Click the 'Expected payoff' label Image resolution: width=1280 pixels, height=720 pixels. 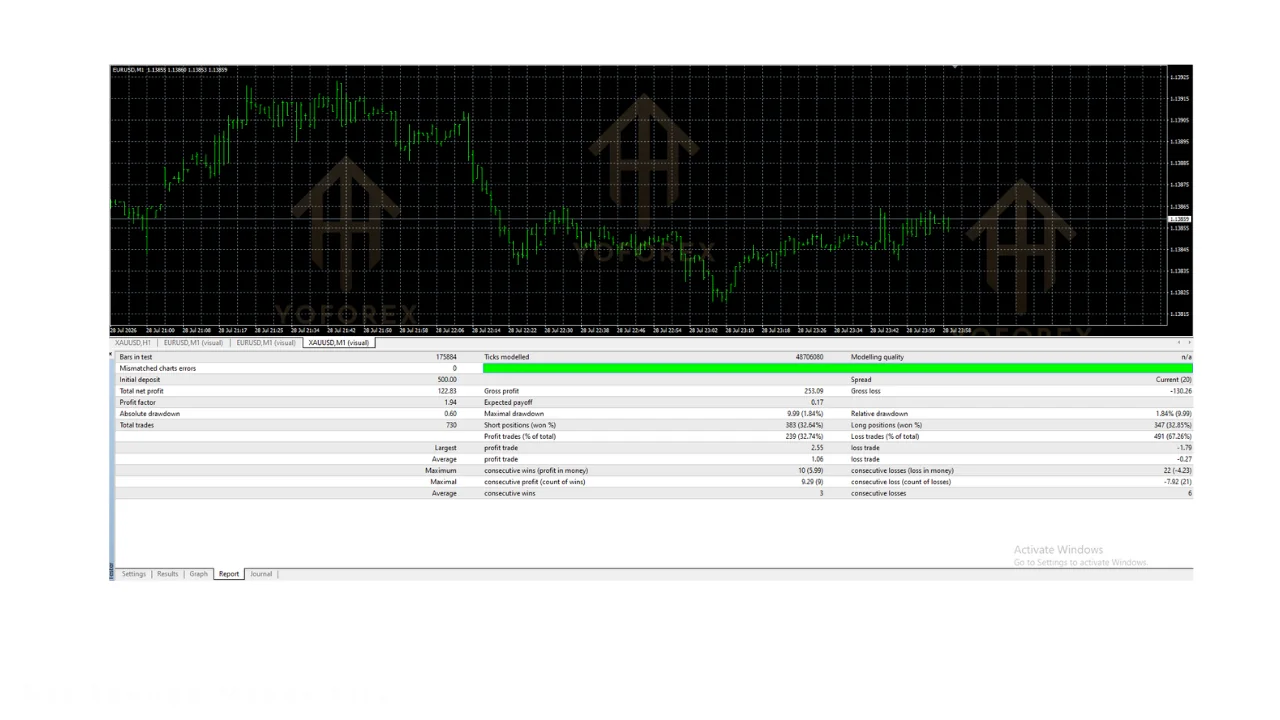pos(508,402)
